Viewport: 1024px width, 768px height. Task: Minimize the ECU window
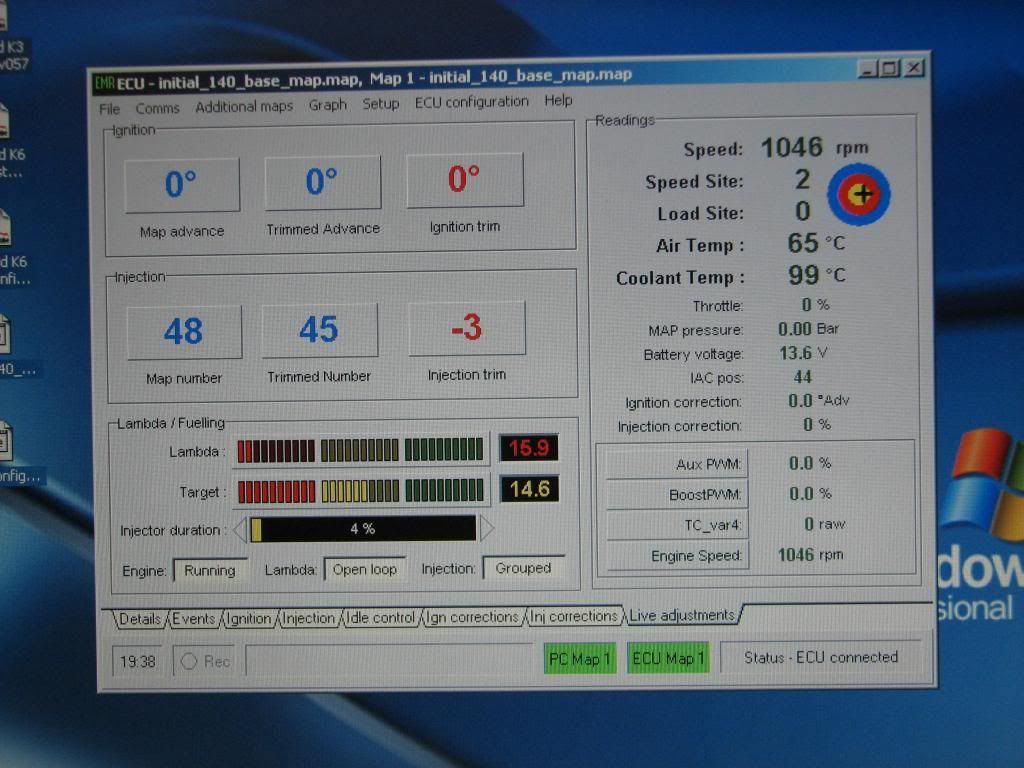click(868, 69)
